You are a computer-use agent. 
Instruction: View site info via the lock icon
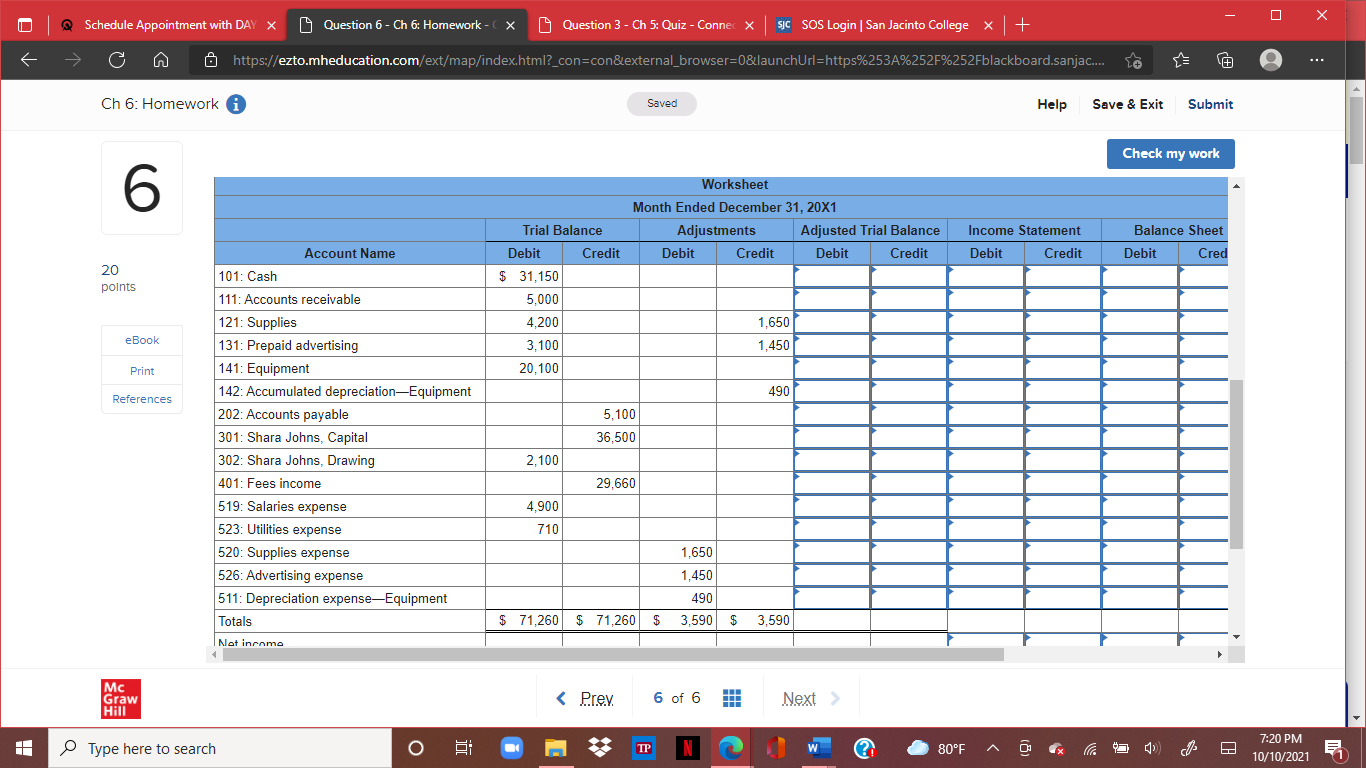(x=211, y=61)
